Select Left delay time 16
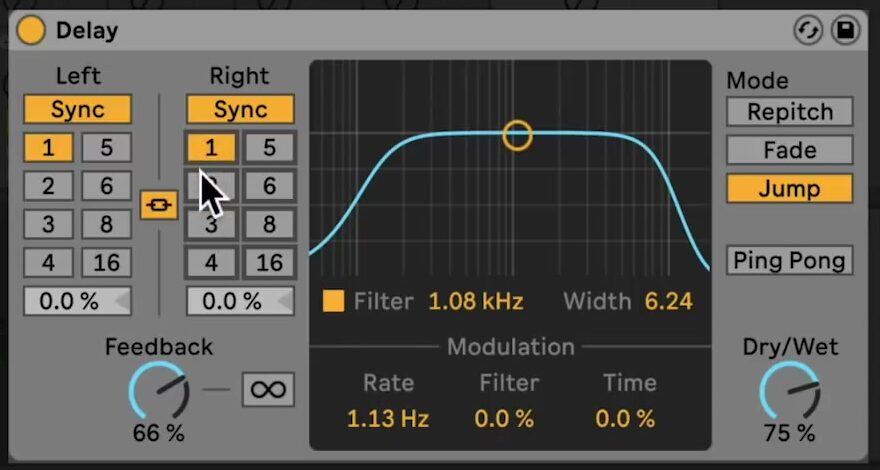The width and height of the screenshot is (880, 470). coord(107,262)
